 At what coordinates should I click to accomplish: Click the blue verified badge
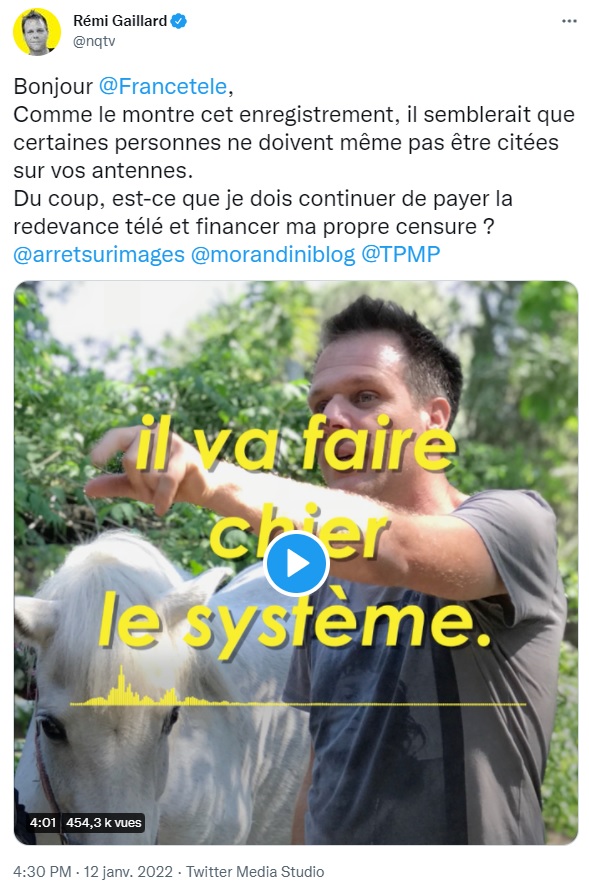click(x=180, y=21)
